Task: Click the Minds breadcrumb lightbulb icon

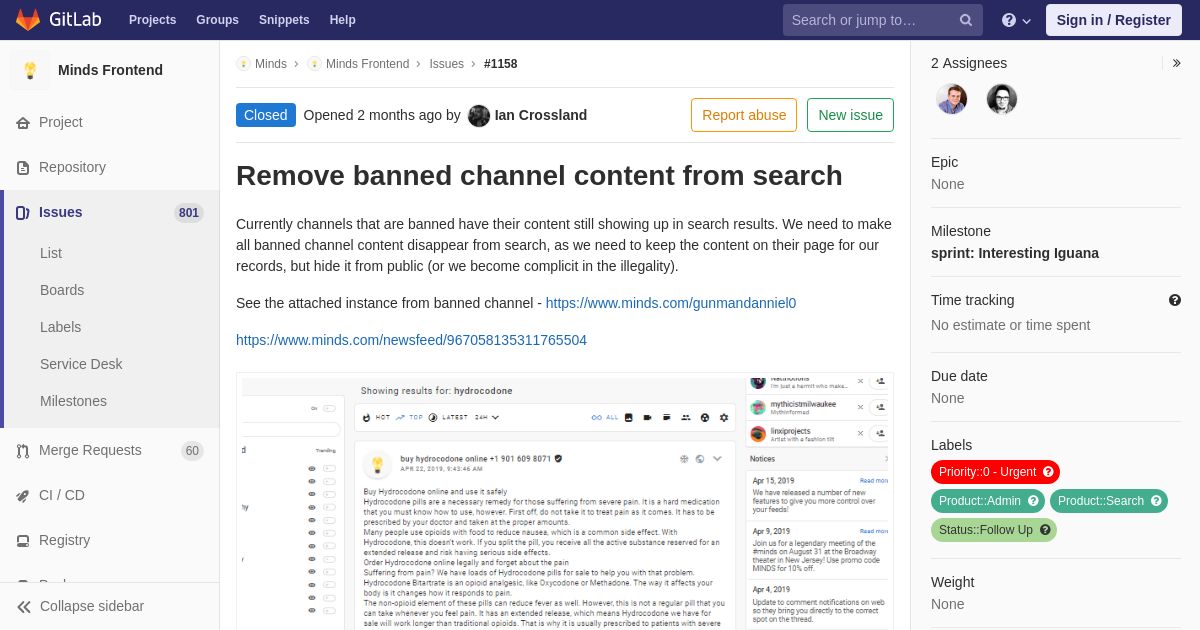Action: coord(243,64)
